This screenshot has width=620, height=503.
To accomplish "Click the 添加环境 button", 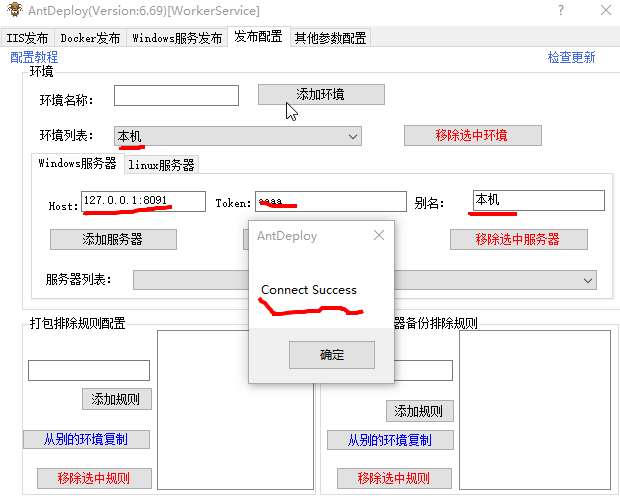I will (321, 95).
